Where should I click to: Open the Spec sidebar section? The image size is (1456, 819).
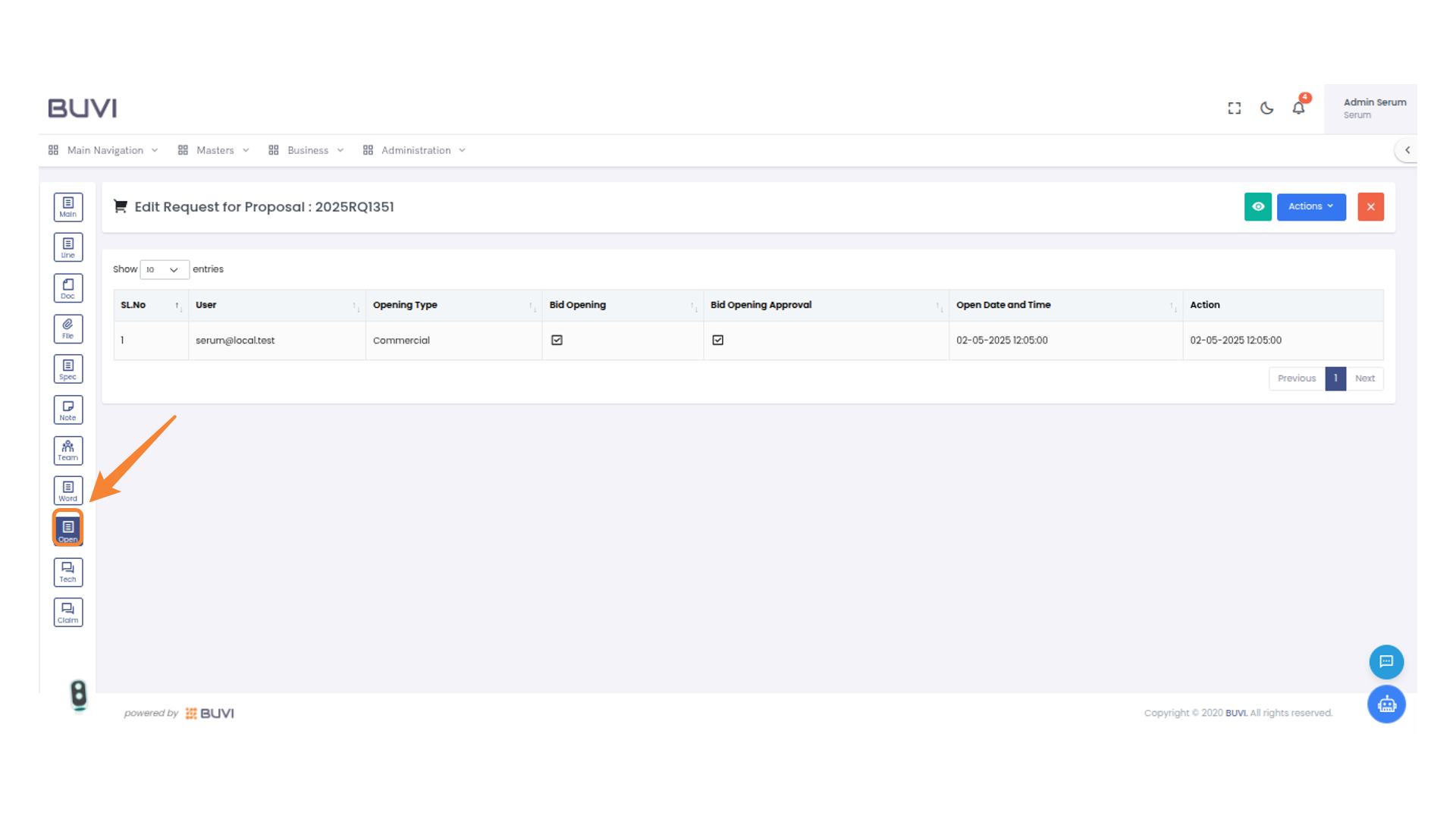[x=68, y=369]
